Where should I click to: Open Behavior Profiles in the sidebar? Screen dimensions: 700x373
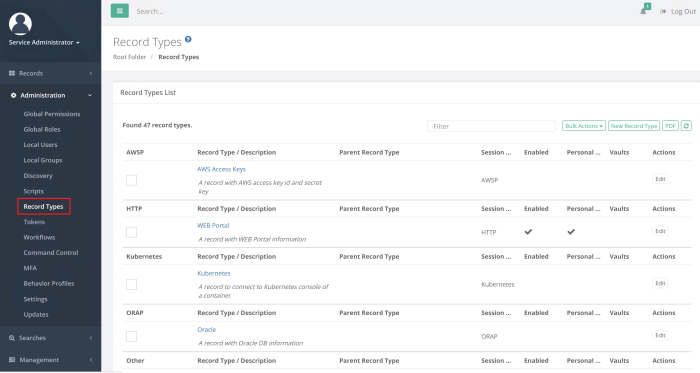[49, 283]
